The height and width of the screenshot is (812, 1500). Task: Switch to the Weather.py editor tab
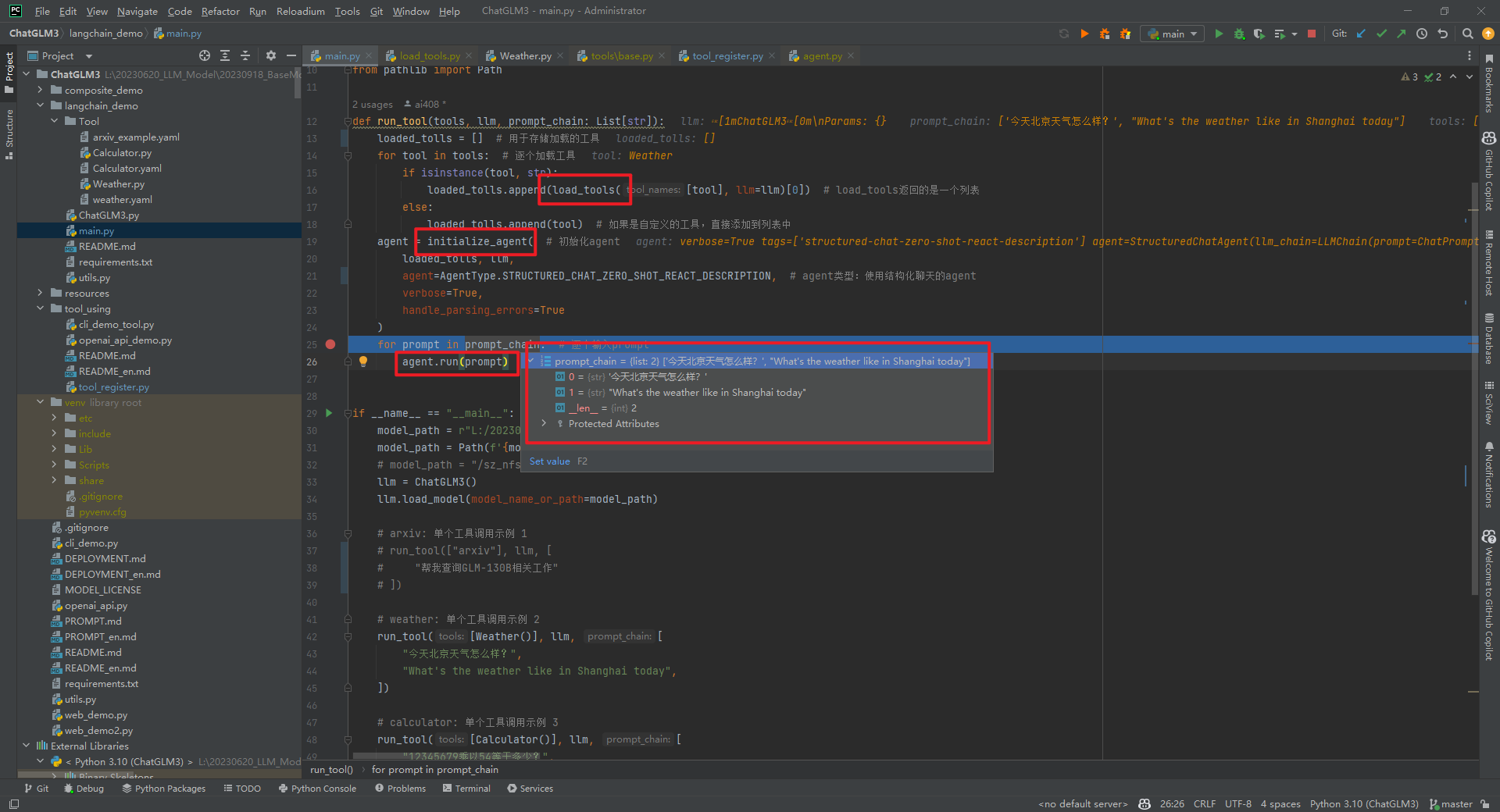524,55
